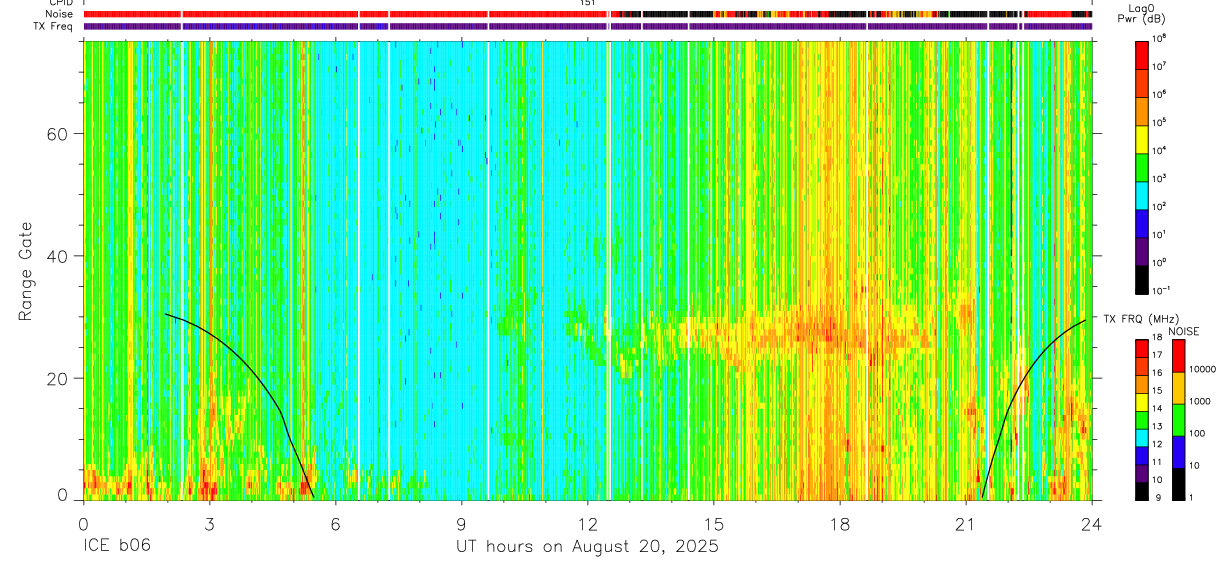Click the 20 tick on Range Gate axis
Screen dimensions: 1228x567
[x=59, y=378]
